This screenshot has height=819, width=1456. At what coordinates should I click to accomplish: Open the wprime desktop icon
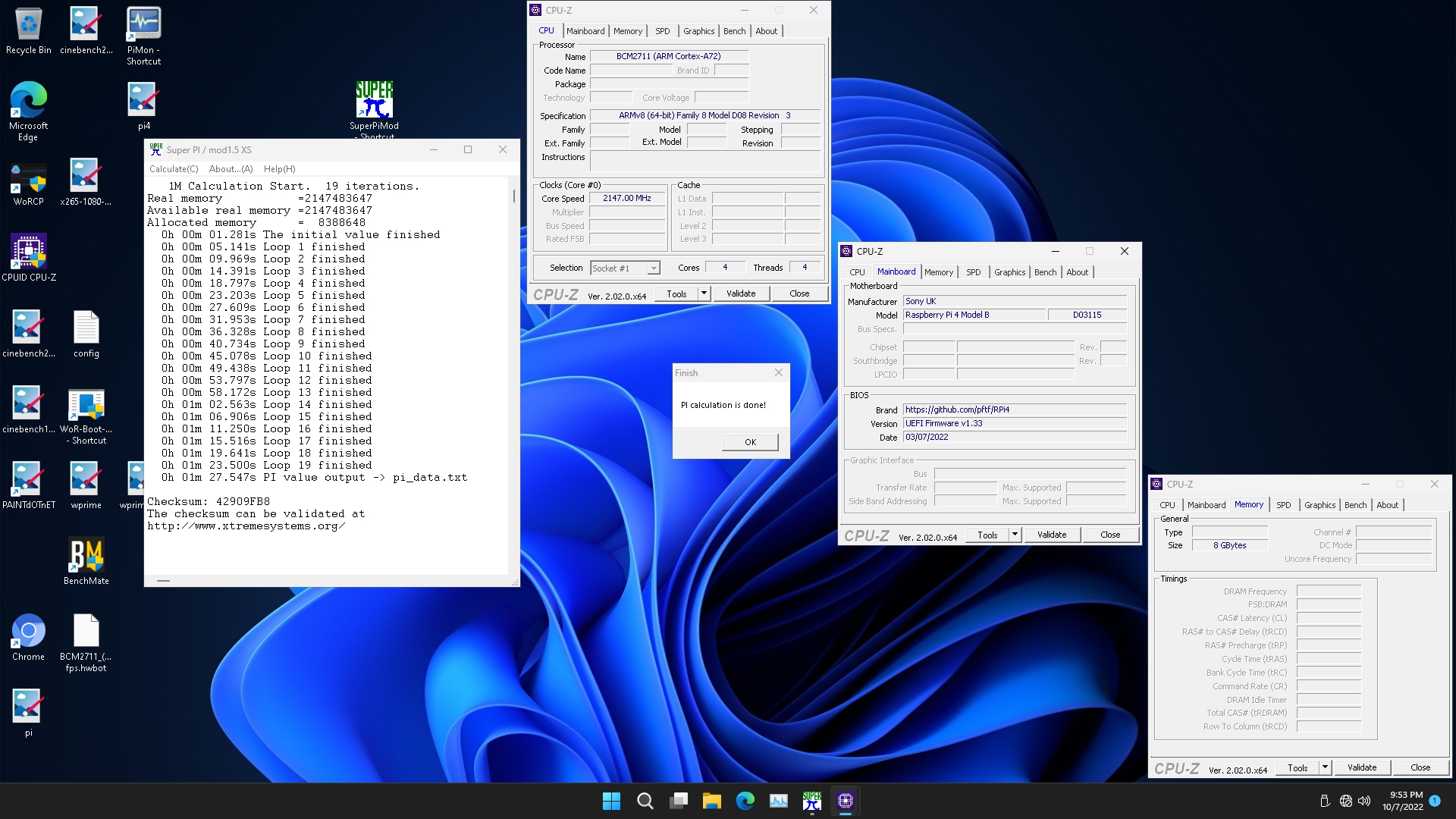click(x=86, y=486)
